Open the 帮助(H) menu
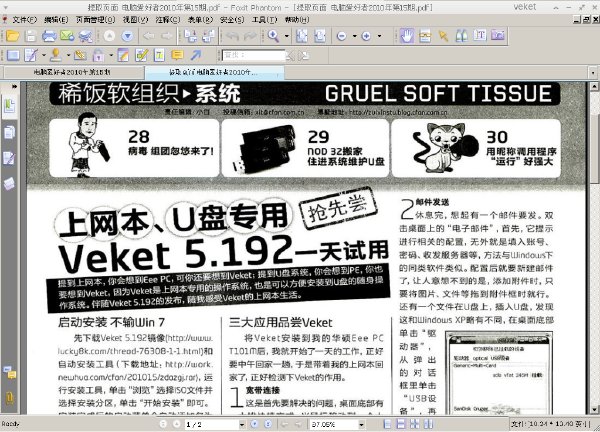The width and height of the screenshot is (600, 432). point(297,20)
